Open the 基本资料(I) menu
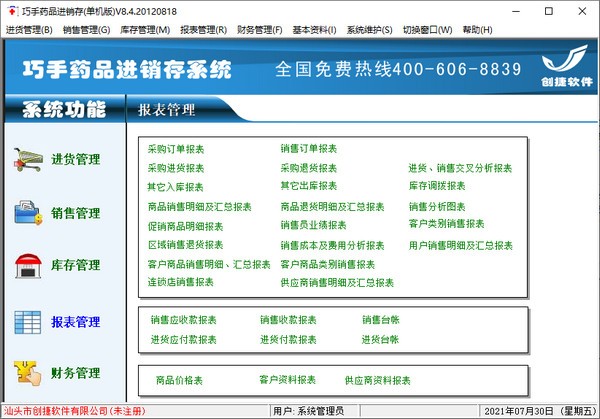The image size is (600, 419). click(x=314, y=30)
